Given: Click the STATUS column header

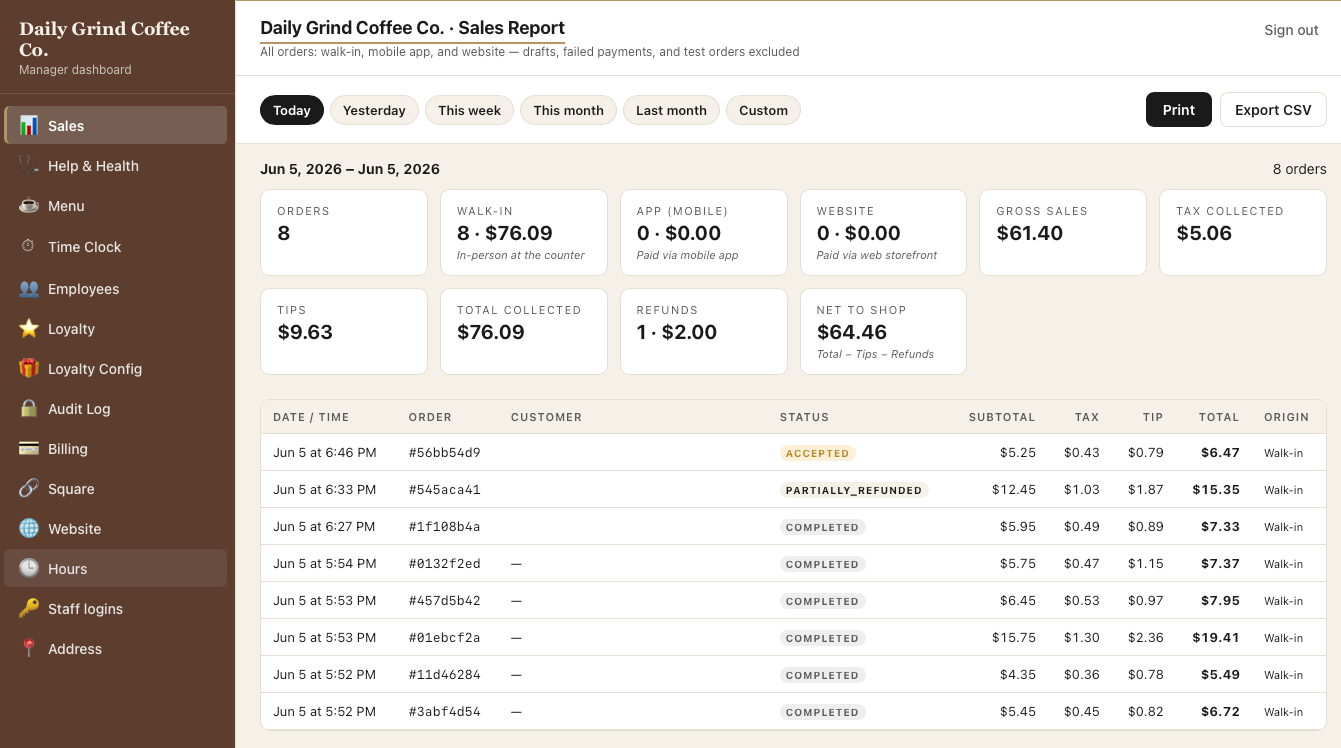Looking at the screenshot, I should click(x=804, y=417).
